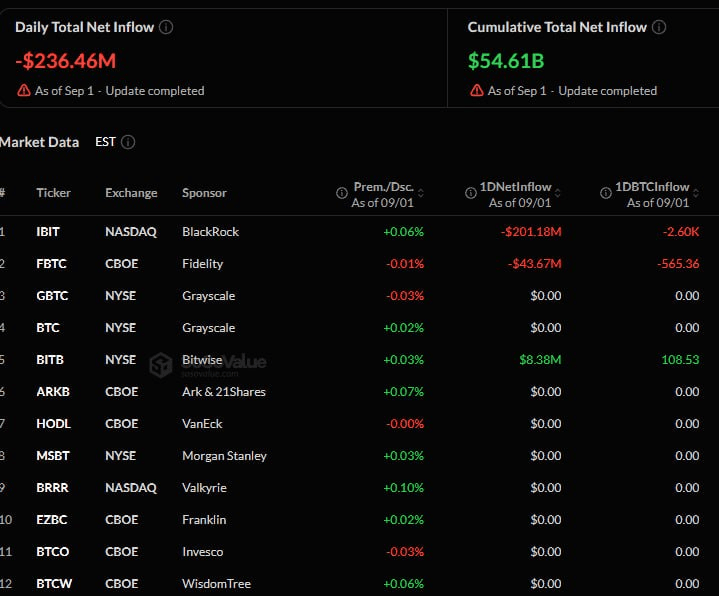Image resolution: width=719 pixels, height=596 pixels.
Task: Sort by 1DNetInflow using sort arrows
Action: (x=558, y=193)
